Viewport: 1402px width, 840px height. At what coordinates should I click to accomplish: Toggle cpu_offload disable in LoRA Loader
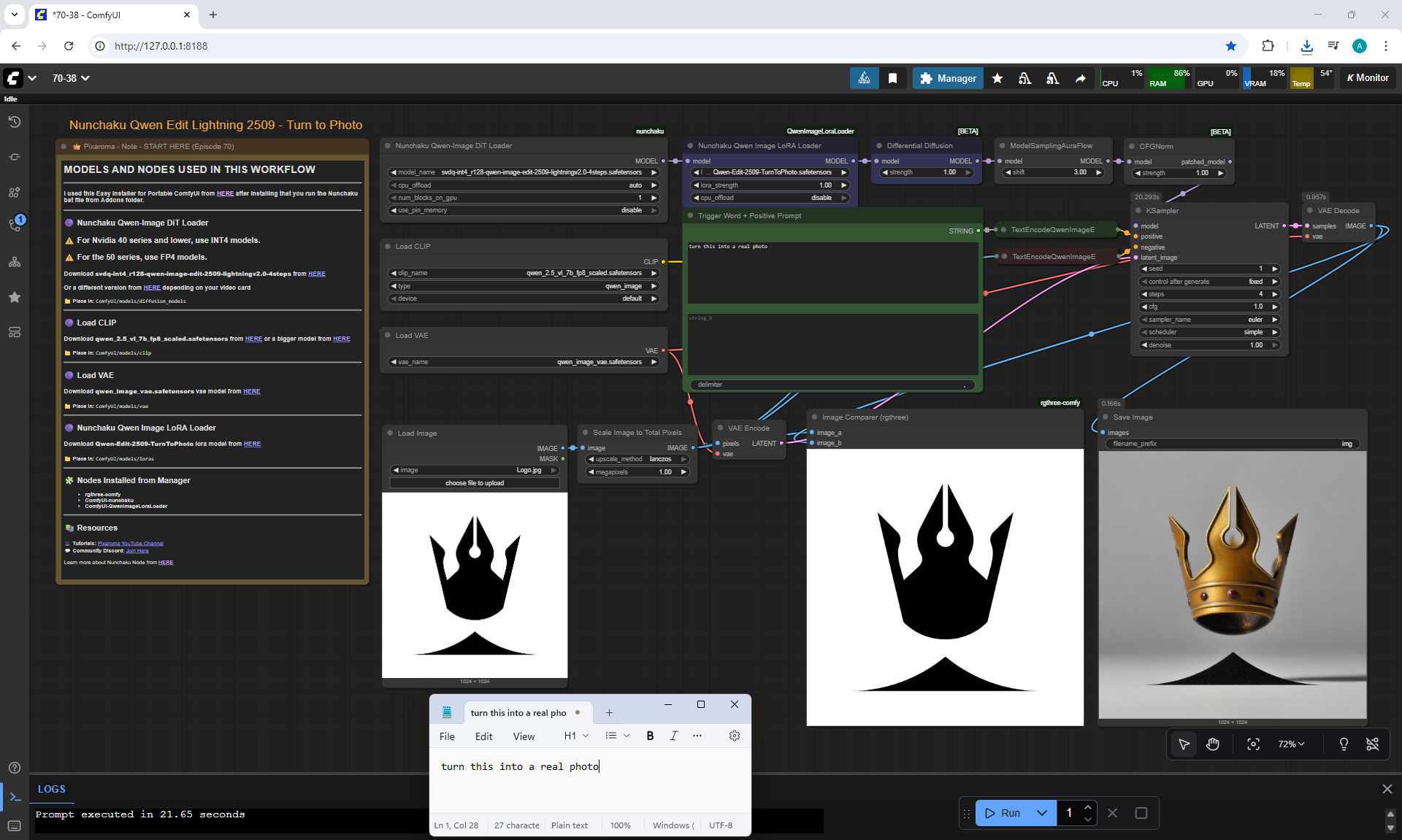(770, 198)
